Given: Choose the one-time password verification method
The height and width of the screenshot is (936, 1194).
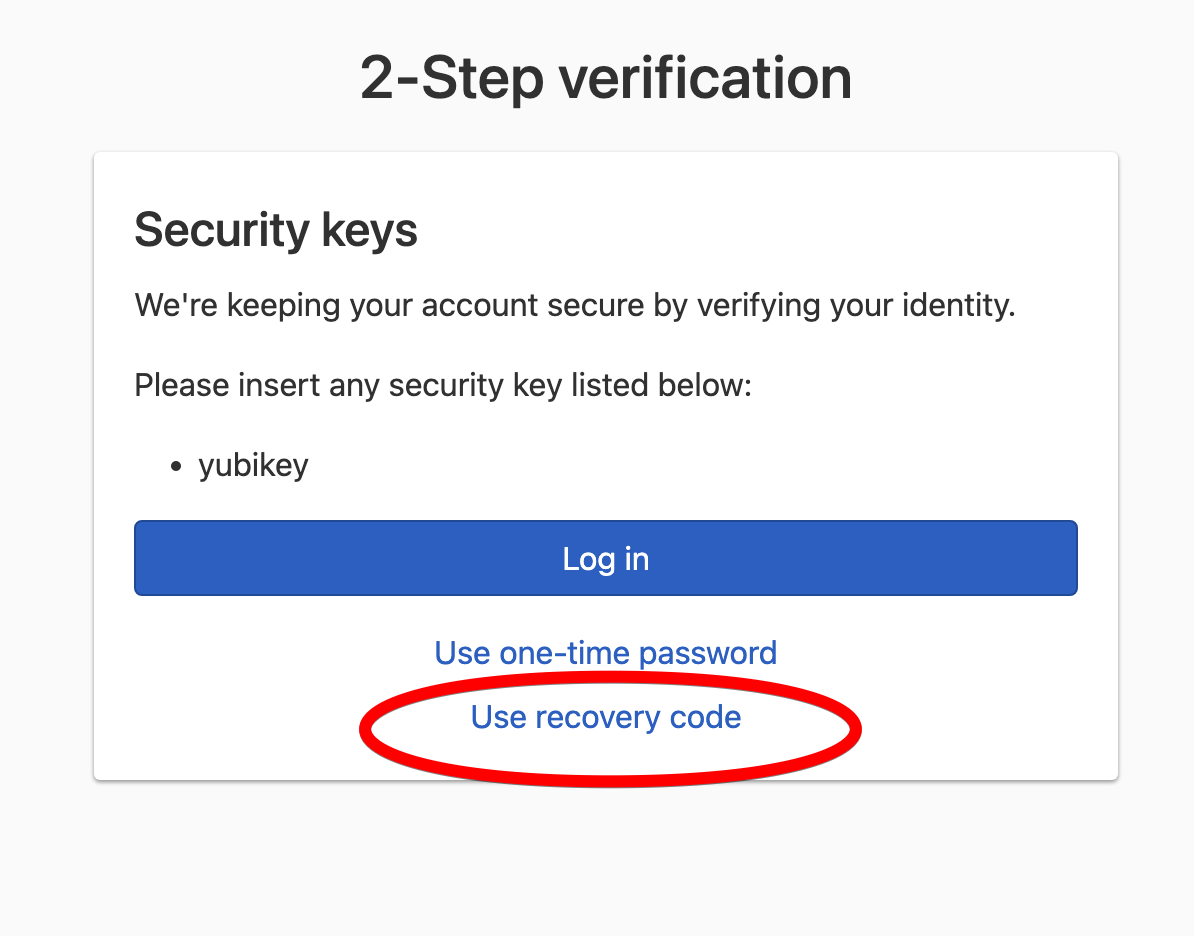Looking at the screenshot, I should (605, 652).
